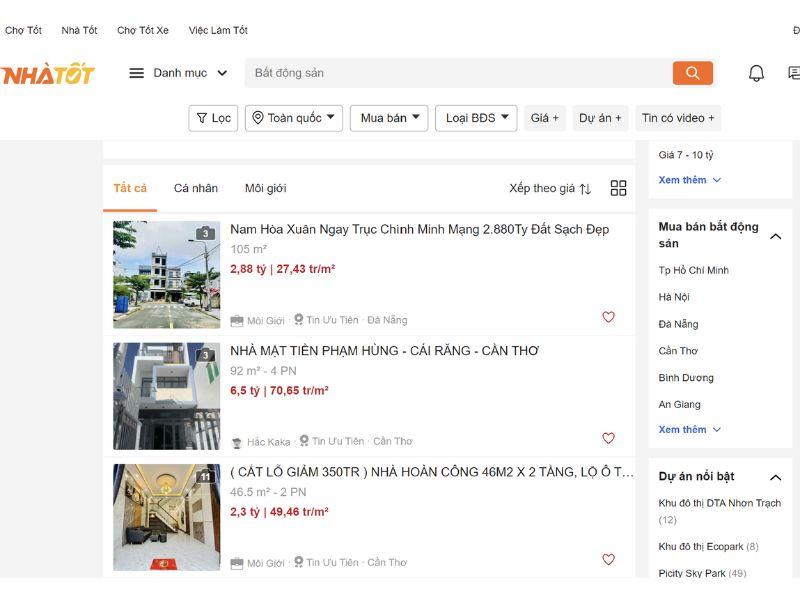Click the price 6,5 tỷ | 70,65 tr/m²
The image size is (800, 600).
[279, 390]
